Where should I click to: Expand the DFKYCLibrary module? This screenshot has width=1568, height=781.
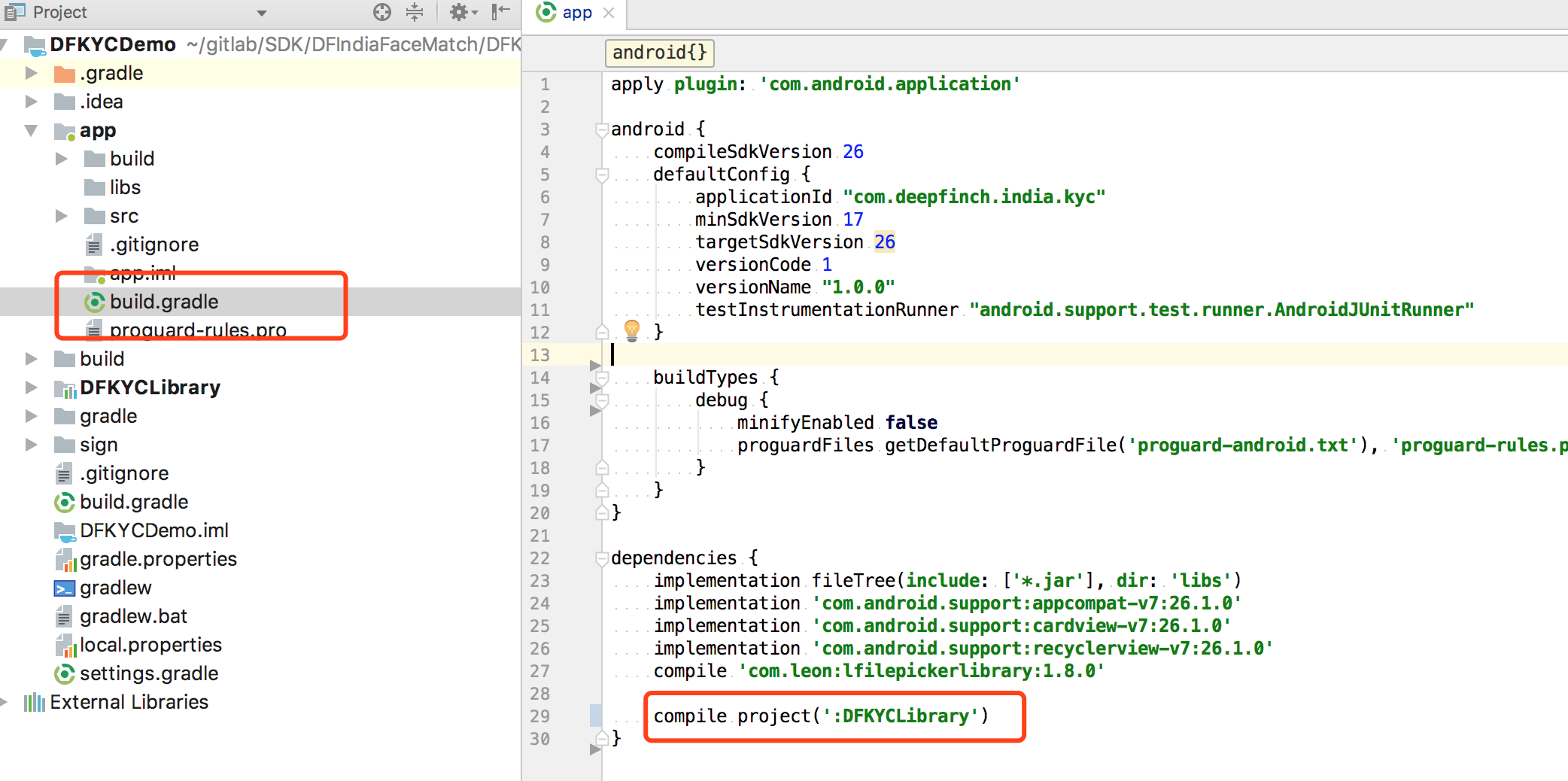click(x=32, y=387)
